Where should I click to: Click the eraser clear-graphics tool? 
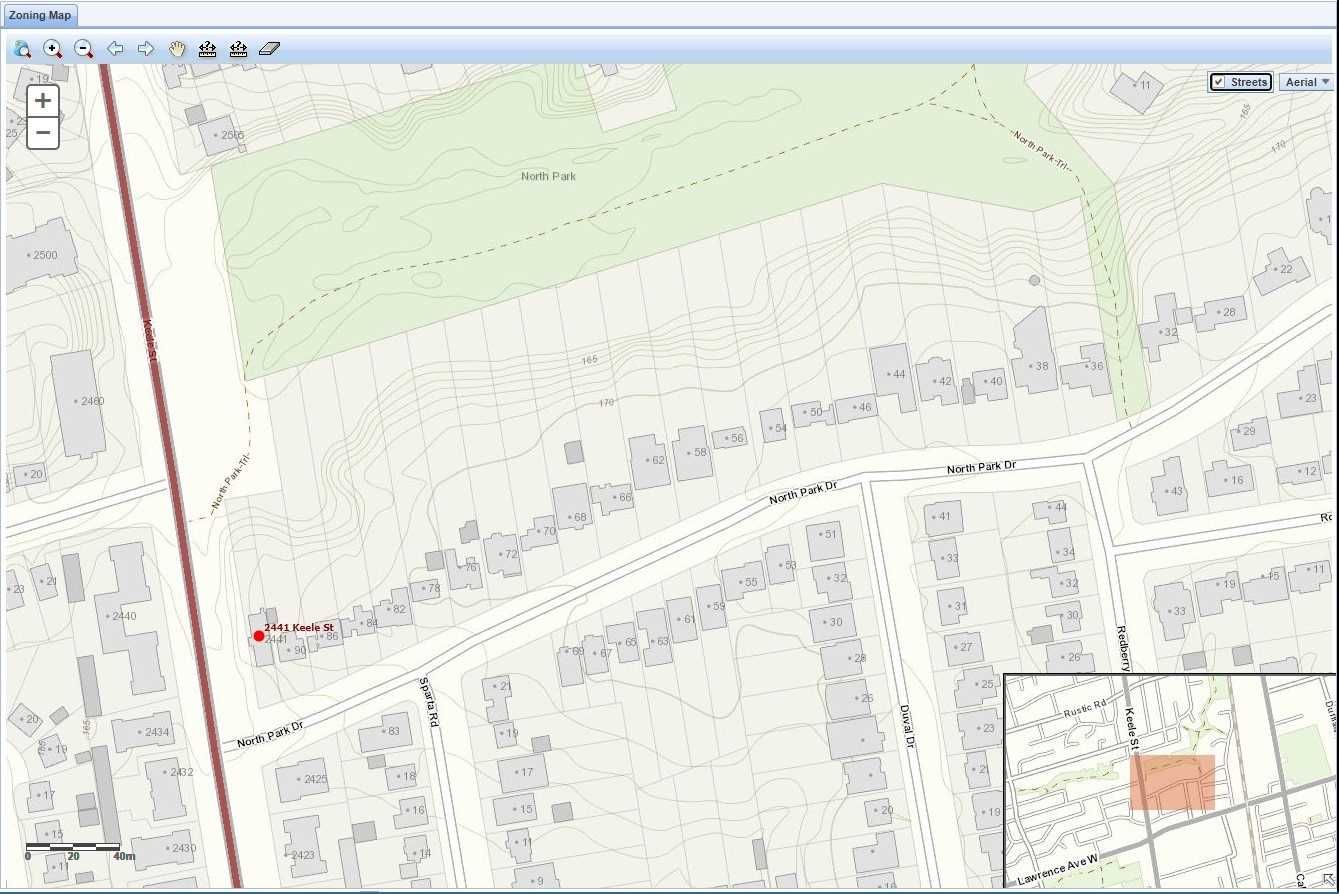click(x=269, y=49)
